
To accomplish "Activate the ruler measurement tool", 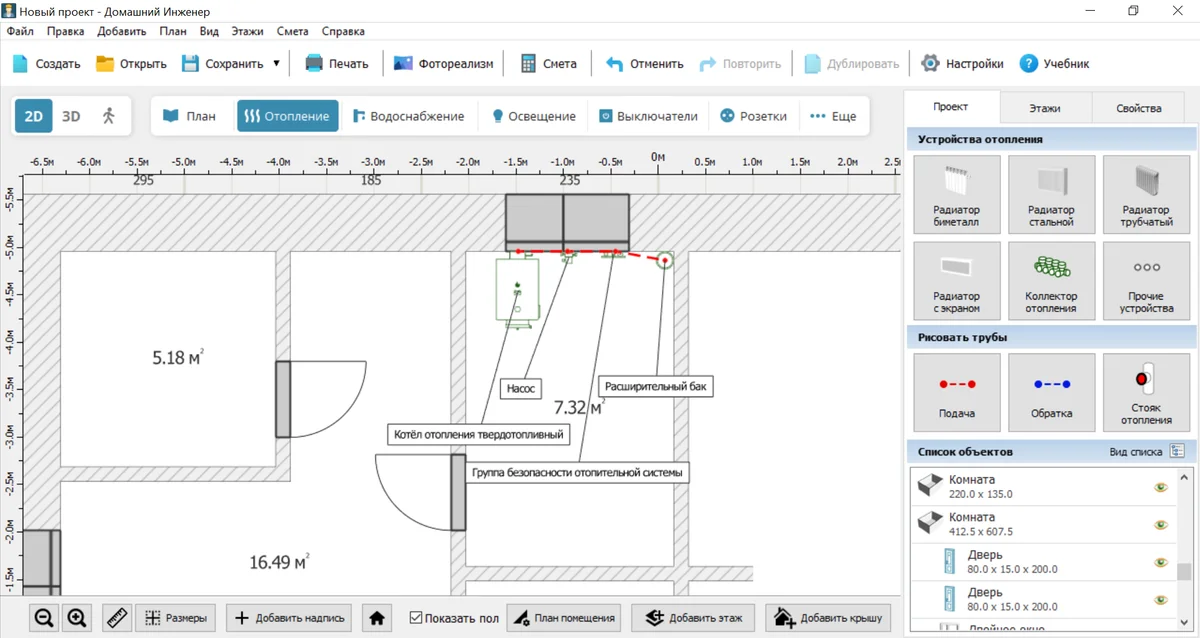I will 118,618.
